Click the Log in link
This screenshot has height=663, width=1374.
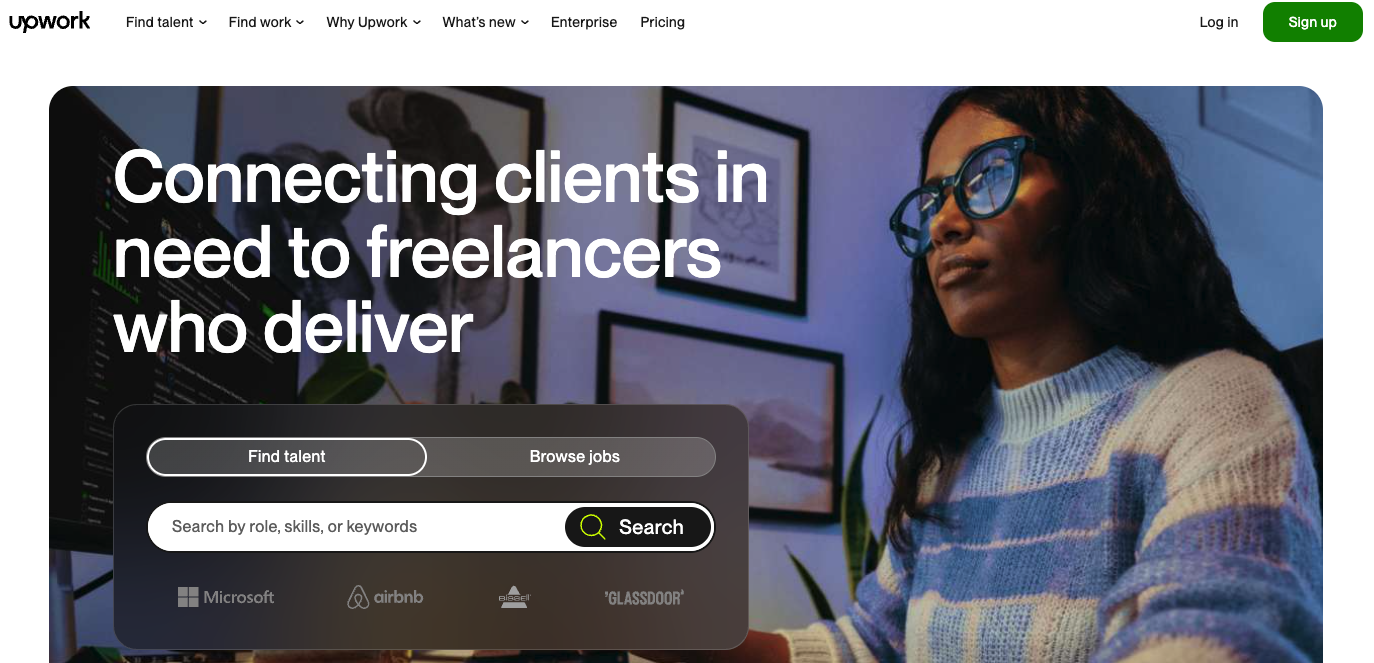(1218, 22)
